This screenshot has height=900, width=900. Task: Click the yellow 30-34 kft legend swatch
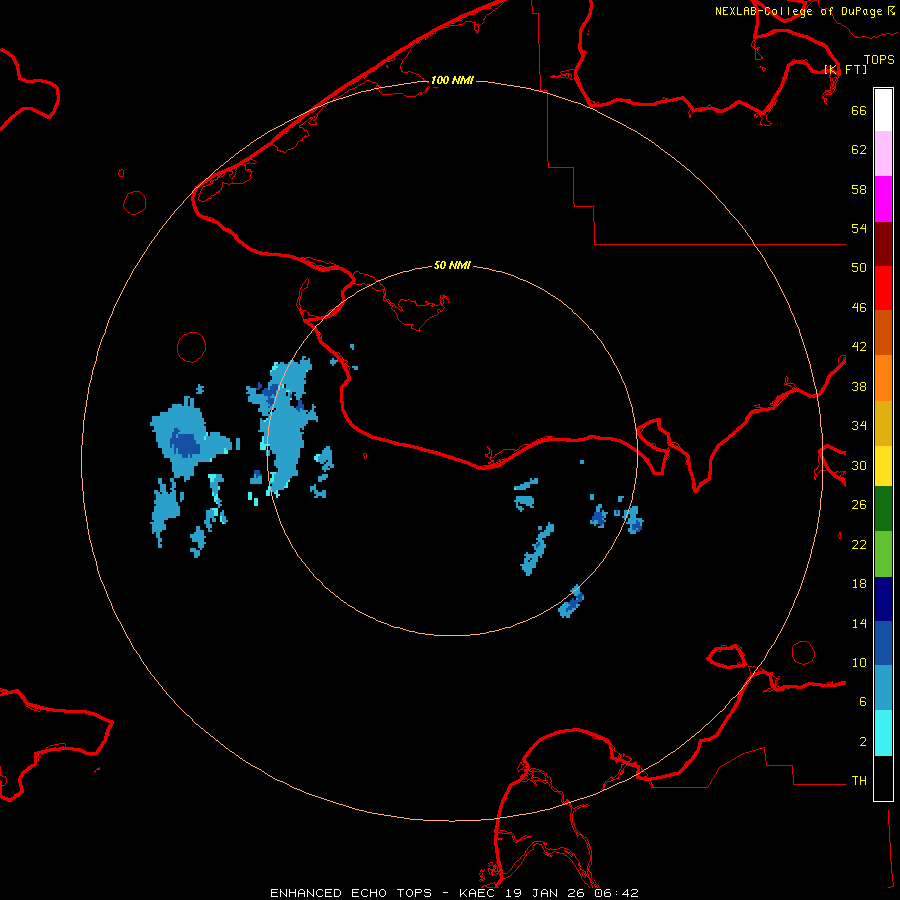pos(883,465)
